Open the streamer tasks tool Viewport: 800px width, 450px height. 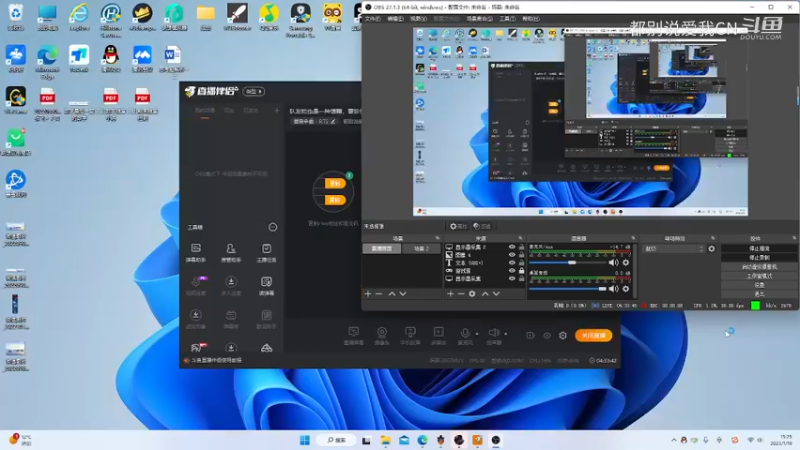click(x=266, y=253)
